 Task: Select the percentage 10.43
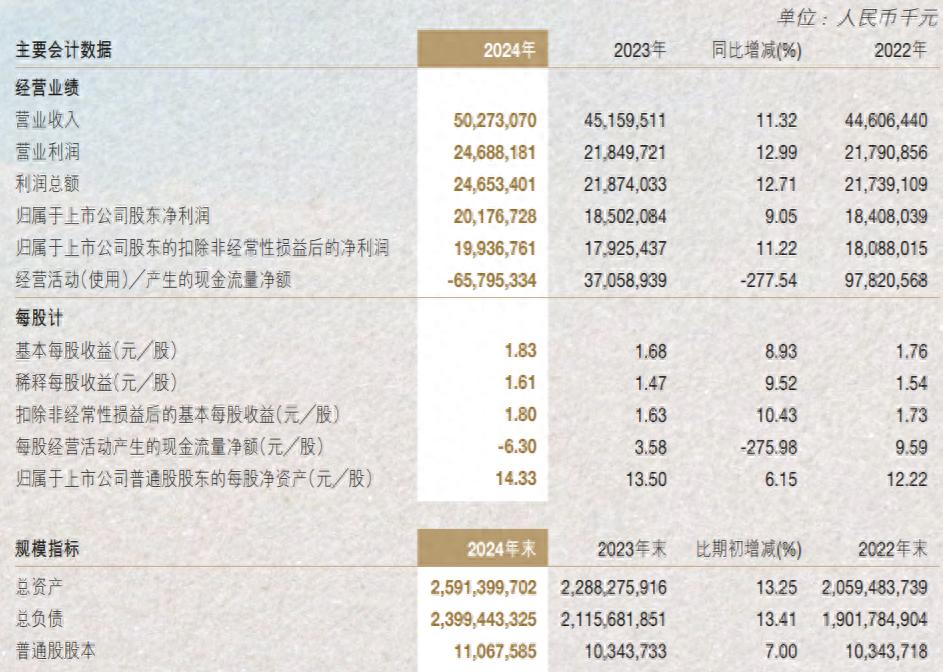tap(776, 415)
